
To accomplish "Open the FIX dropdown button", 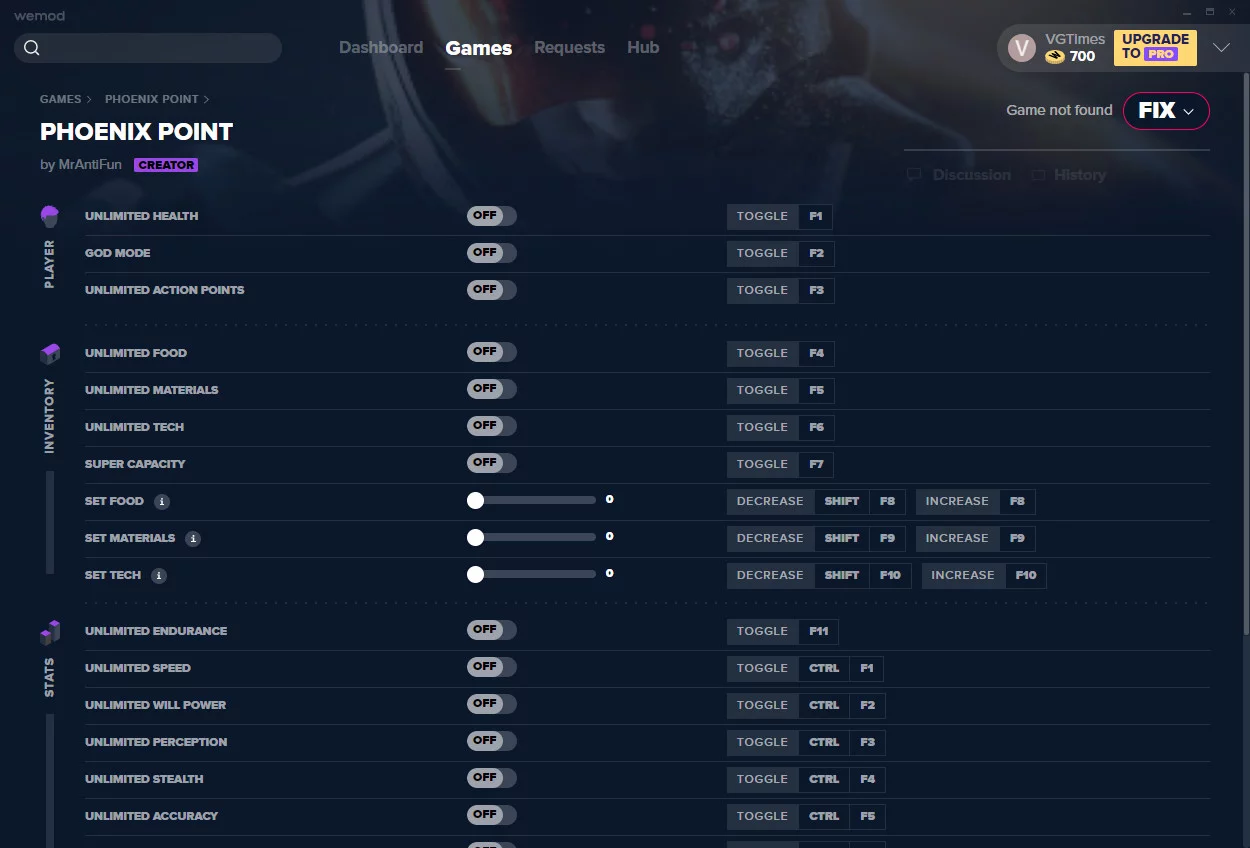I will [x=1166, y=111].
